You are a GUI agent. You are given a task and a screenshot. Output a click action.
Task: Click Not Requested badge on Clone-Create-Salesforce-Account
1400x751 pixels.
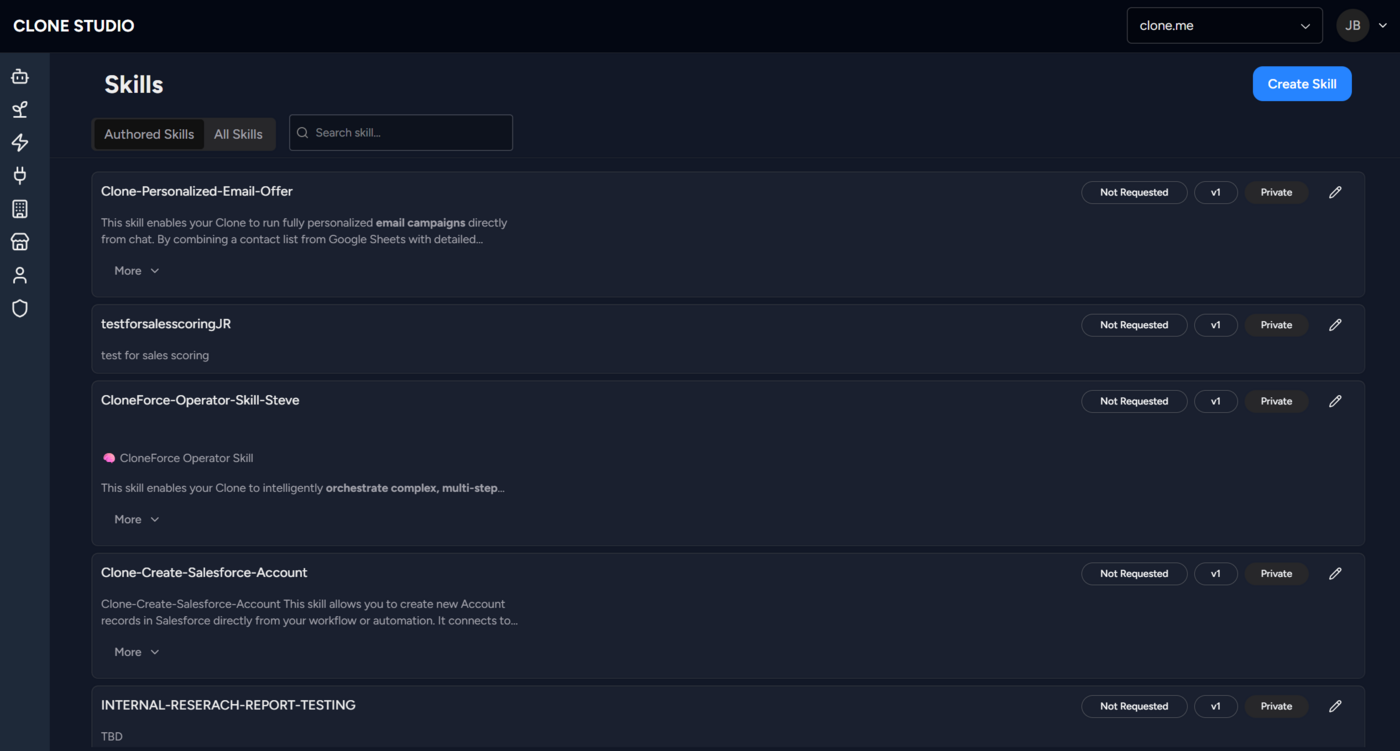(1134, 574)
